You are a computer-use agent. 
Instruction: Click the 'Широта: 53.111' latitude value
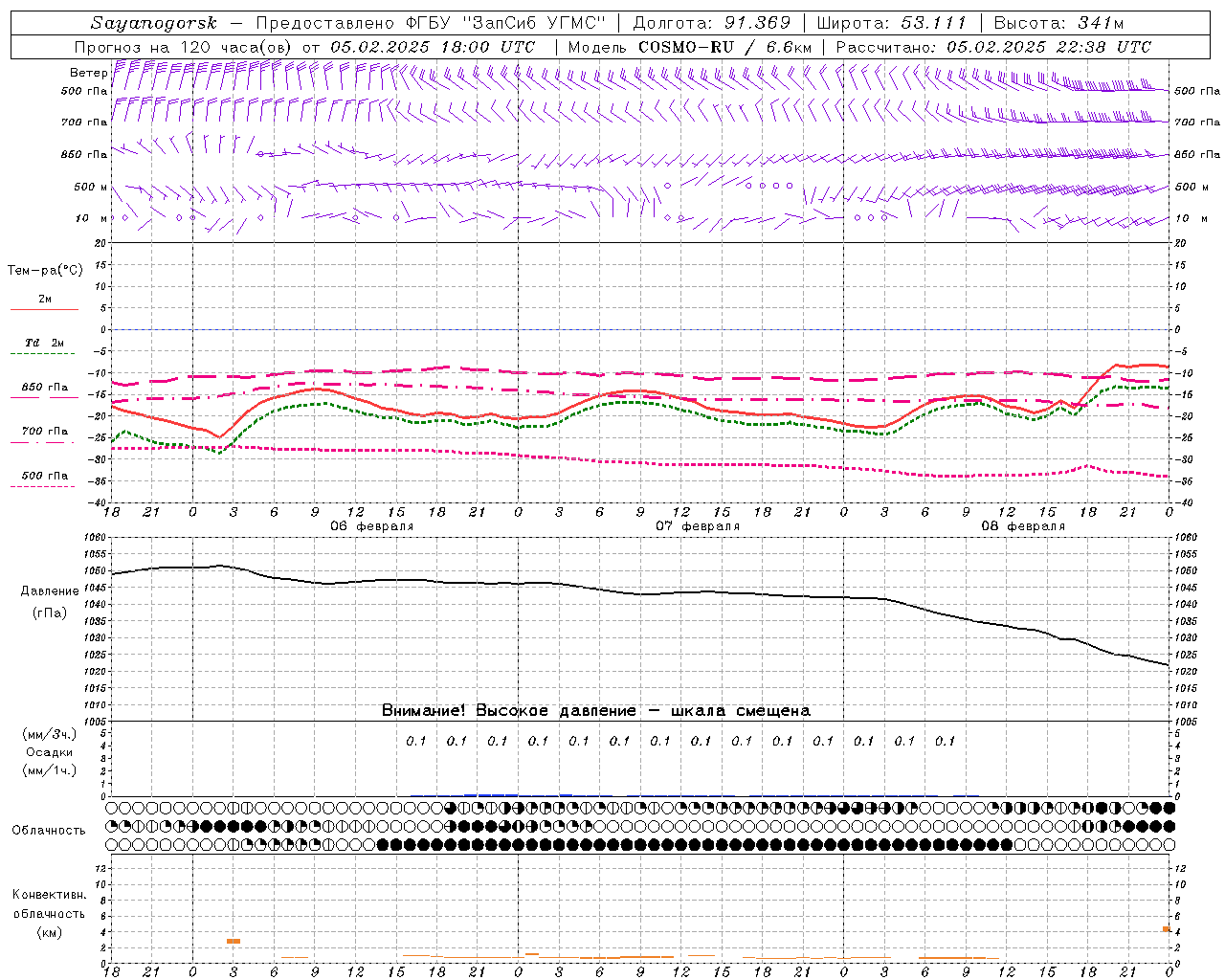pos(892,23)
